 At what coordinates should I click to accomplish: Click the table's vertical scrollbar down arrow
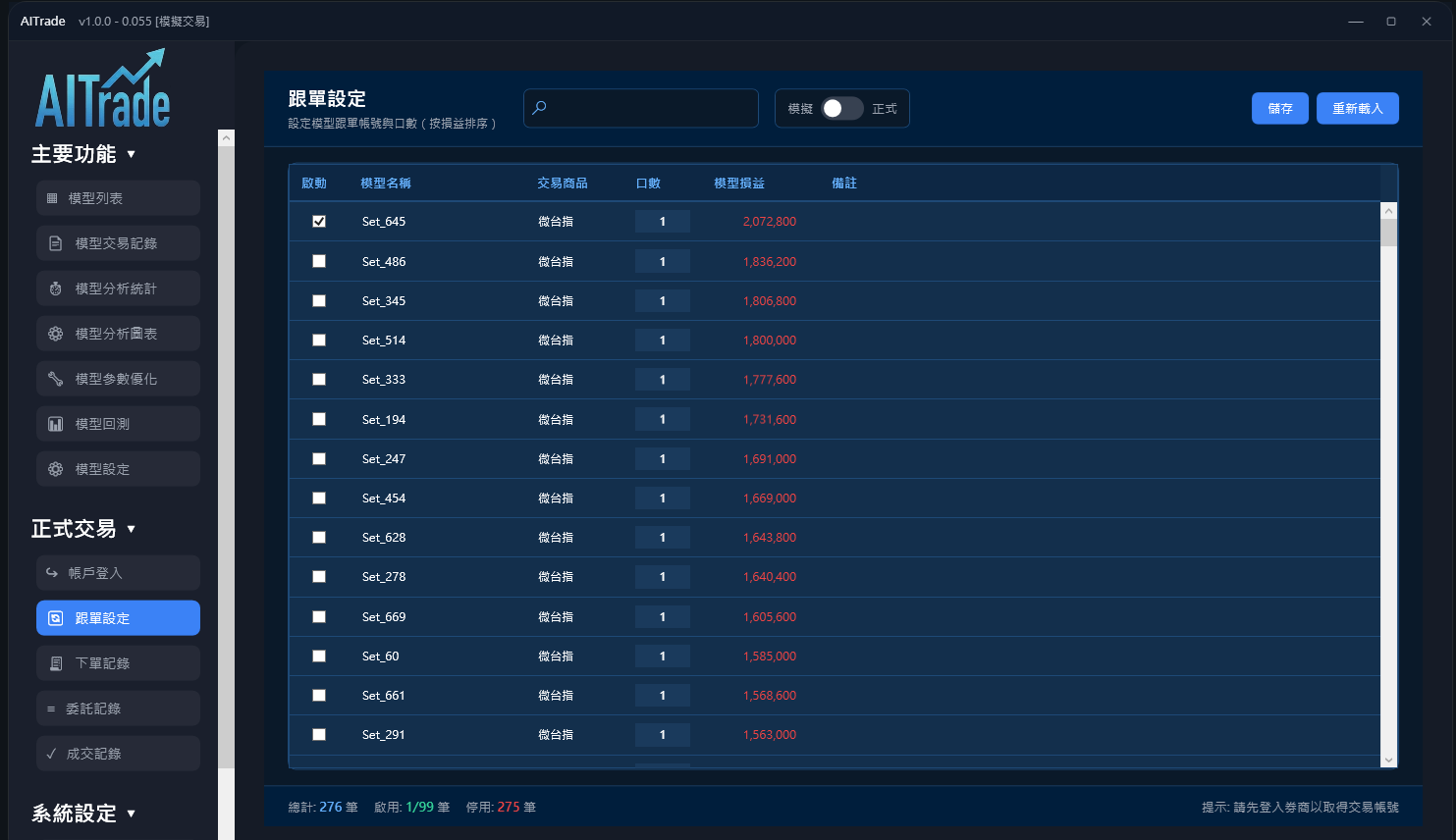1388,760
